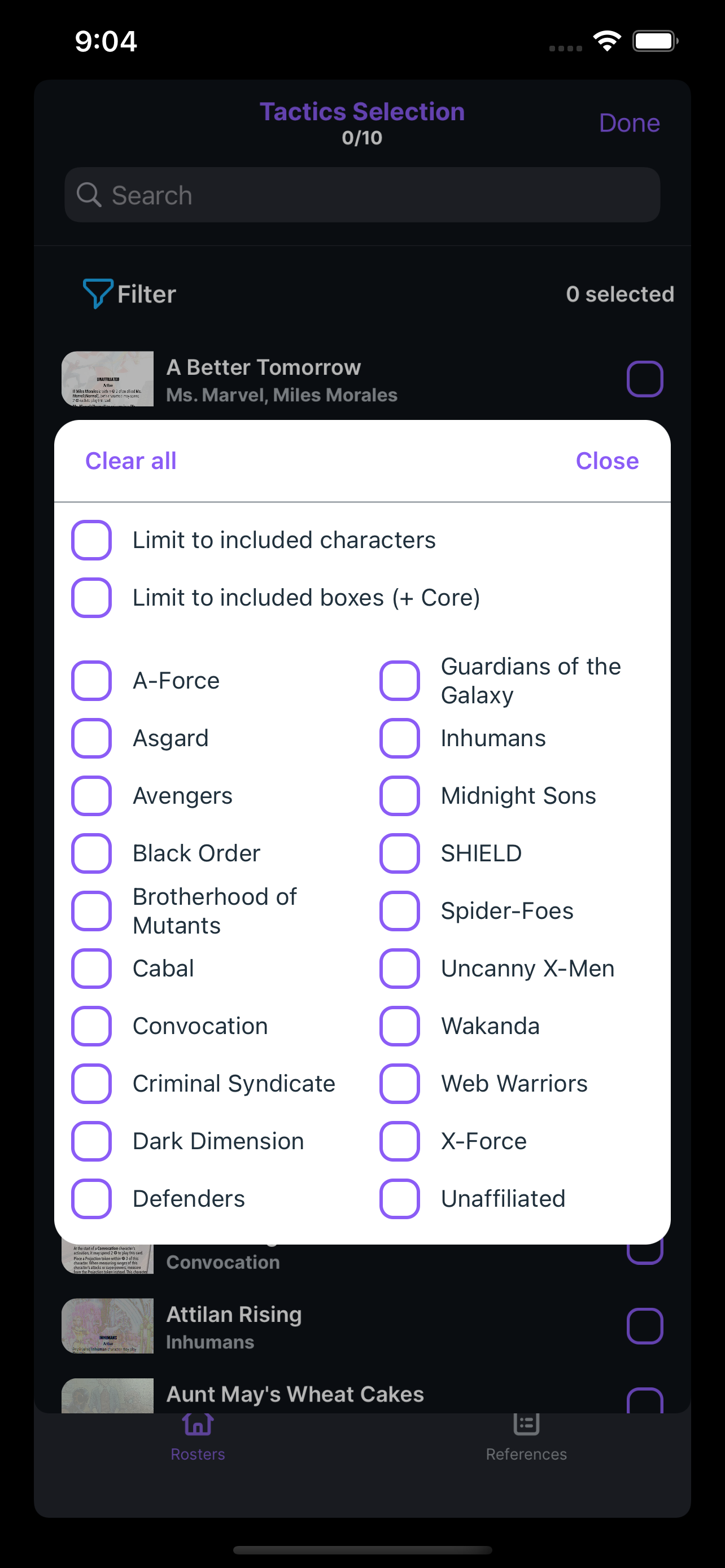Open the Rosters tab icon
The width and height of the screenshot is (725, 1568).
click(198, 1424)
